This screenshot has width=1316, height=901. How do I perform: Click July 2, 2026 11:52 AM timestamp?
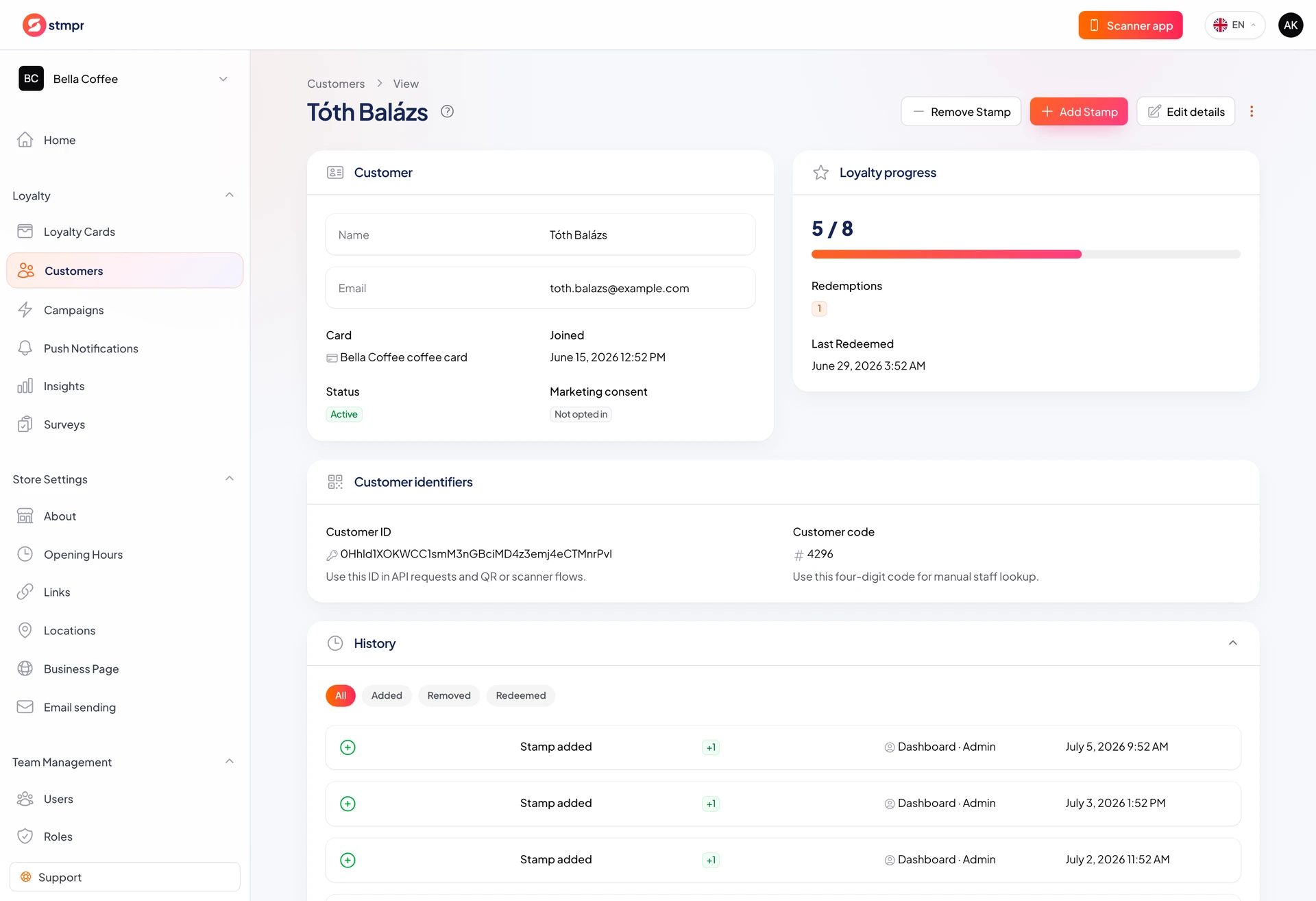coord(1117,860)
